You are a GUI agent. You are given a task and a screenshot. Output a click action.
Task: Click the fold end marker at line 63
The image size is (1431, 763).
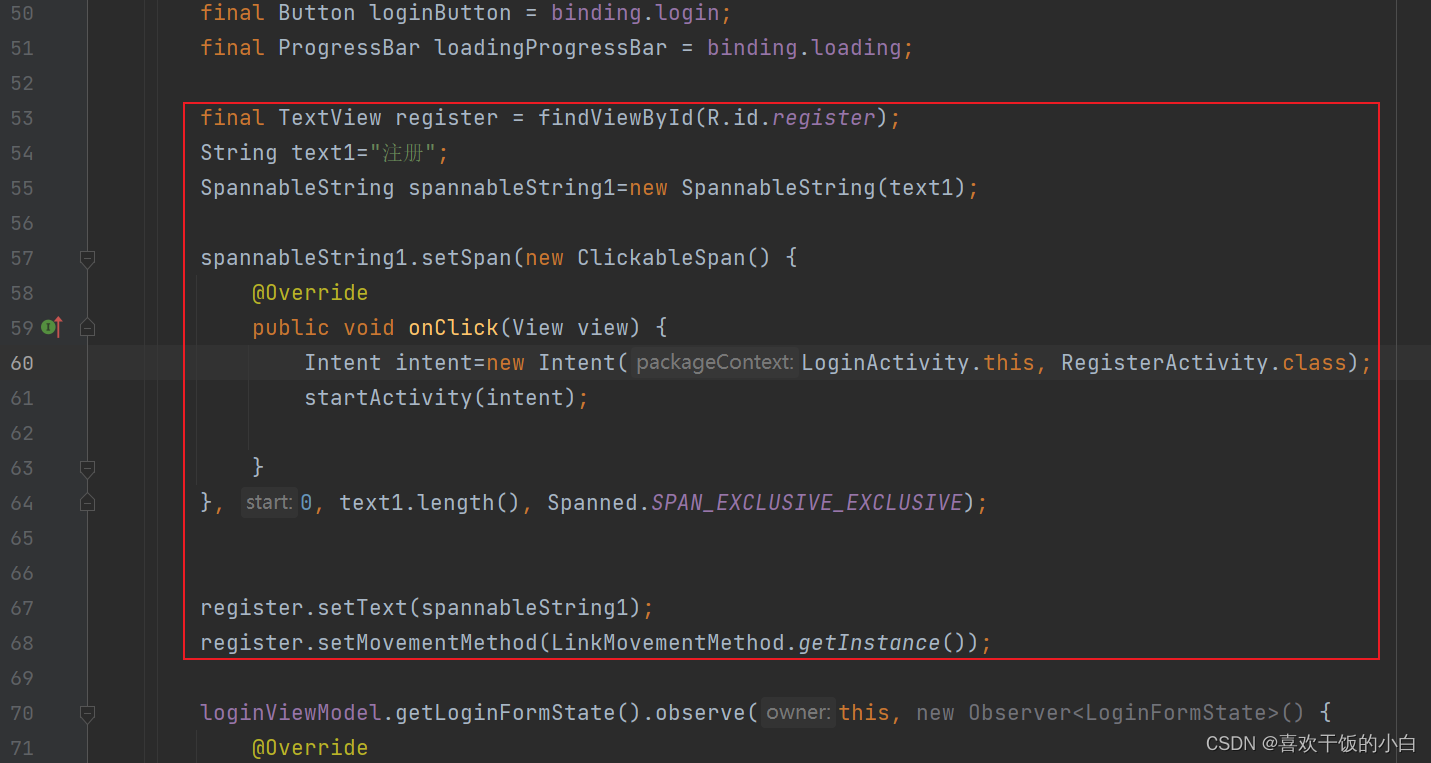coord(87,468)
